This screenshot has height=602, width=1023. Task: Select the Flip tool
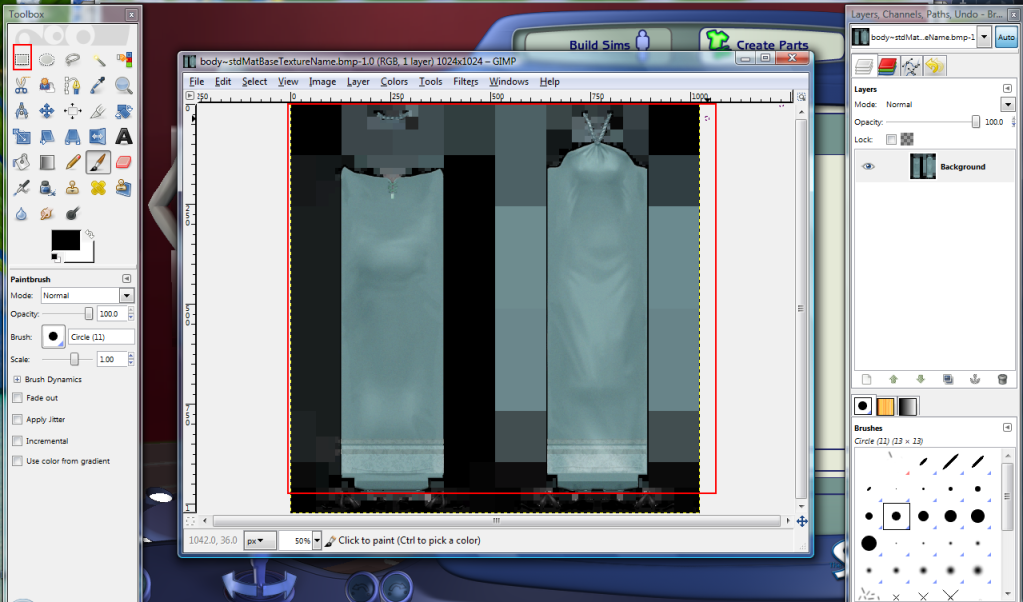pos(98,136)
